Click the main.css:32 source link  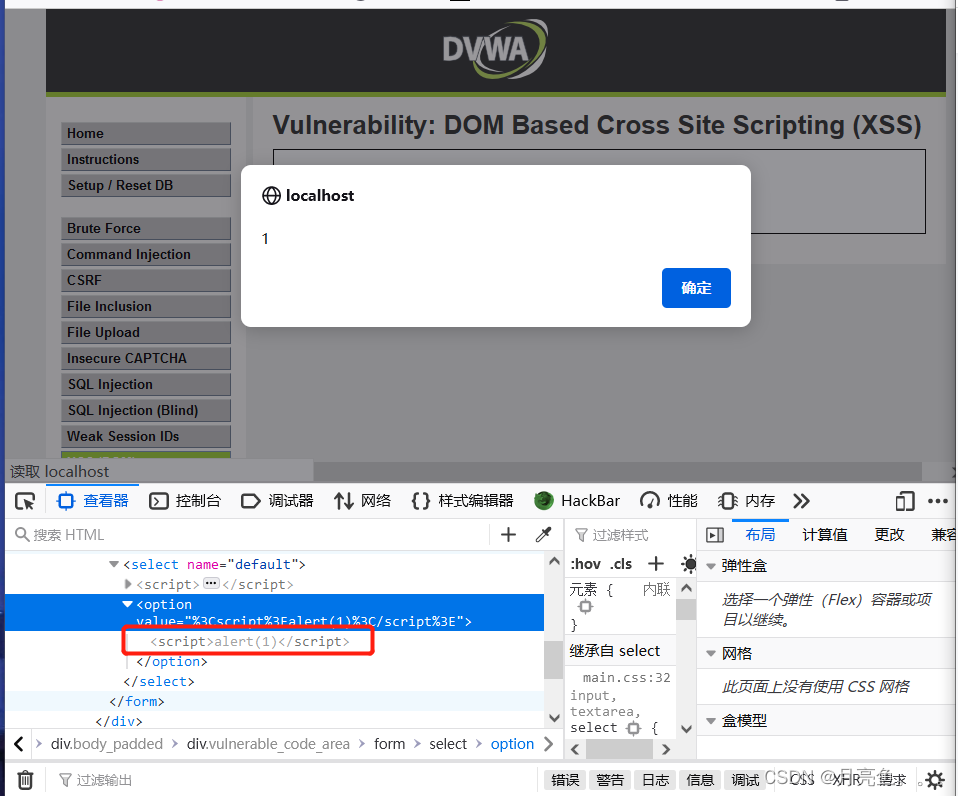[x=626, y=677]
